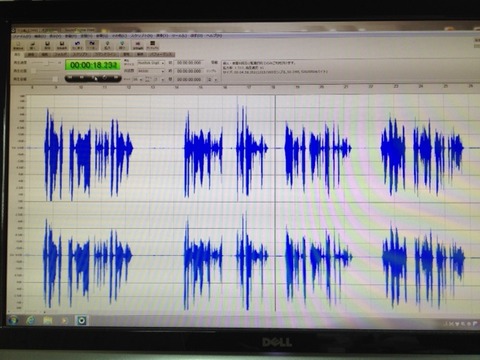Image resolution: width=480 pixels, height=360 pixels.
Task: Open the channel count dropdown beside bit depth
Action: (x=159, y=79)
